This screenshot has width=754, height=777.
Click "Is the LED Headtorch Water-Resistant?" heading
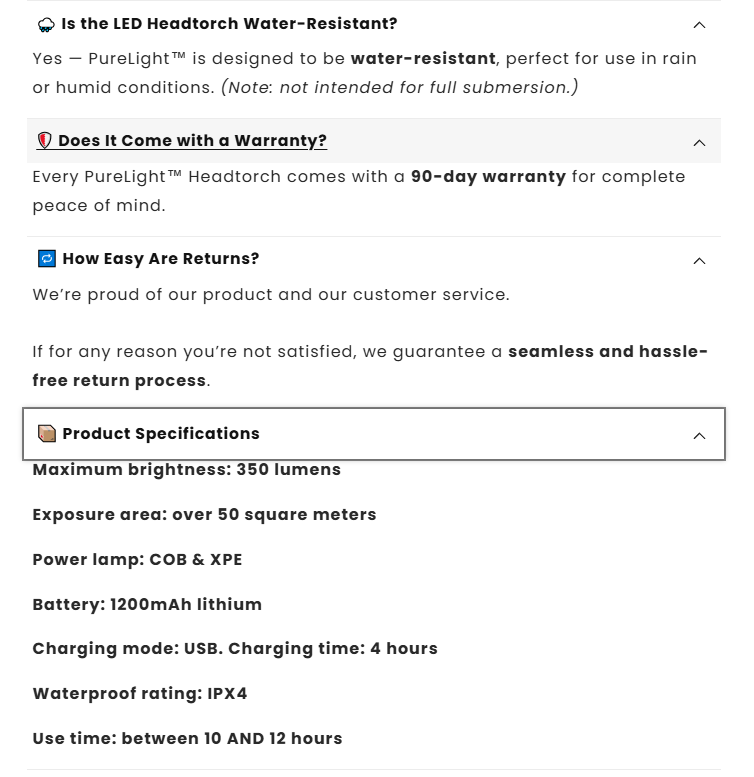(x=229, y=24)
